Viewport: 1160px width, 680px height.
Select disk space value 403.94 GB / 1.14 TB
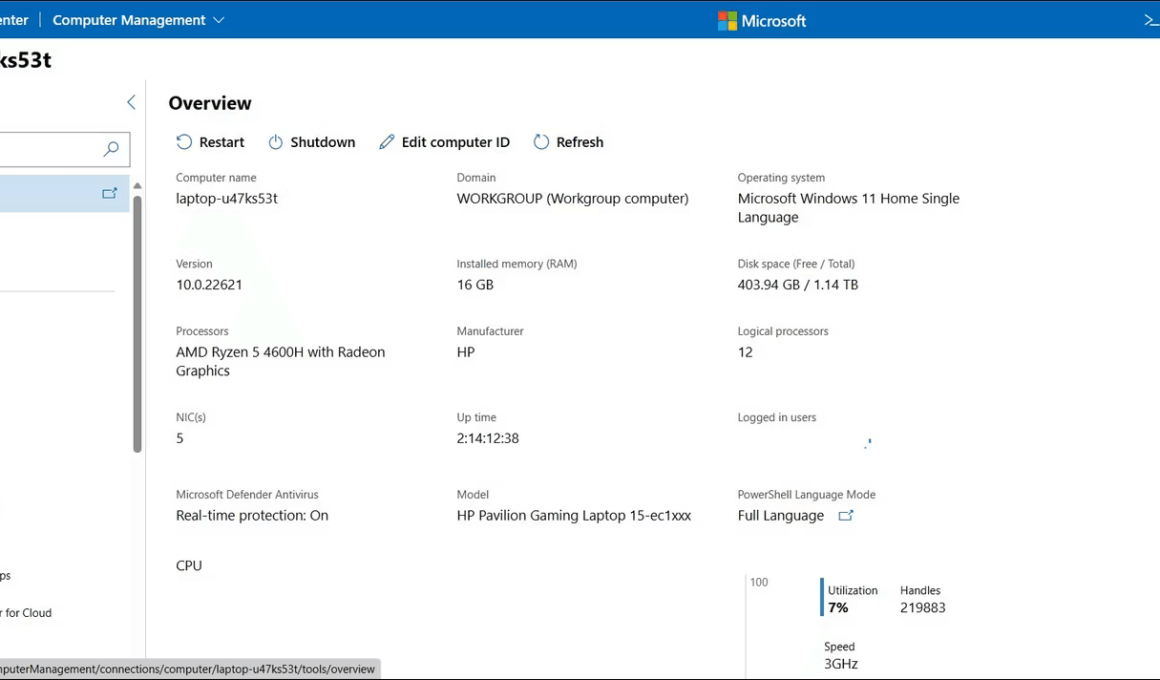point(798,285)
